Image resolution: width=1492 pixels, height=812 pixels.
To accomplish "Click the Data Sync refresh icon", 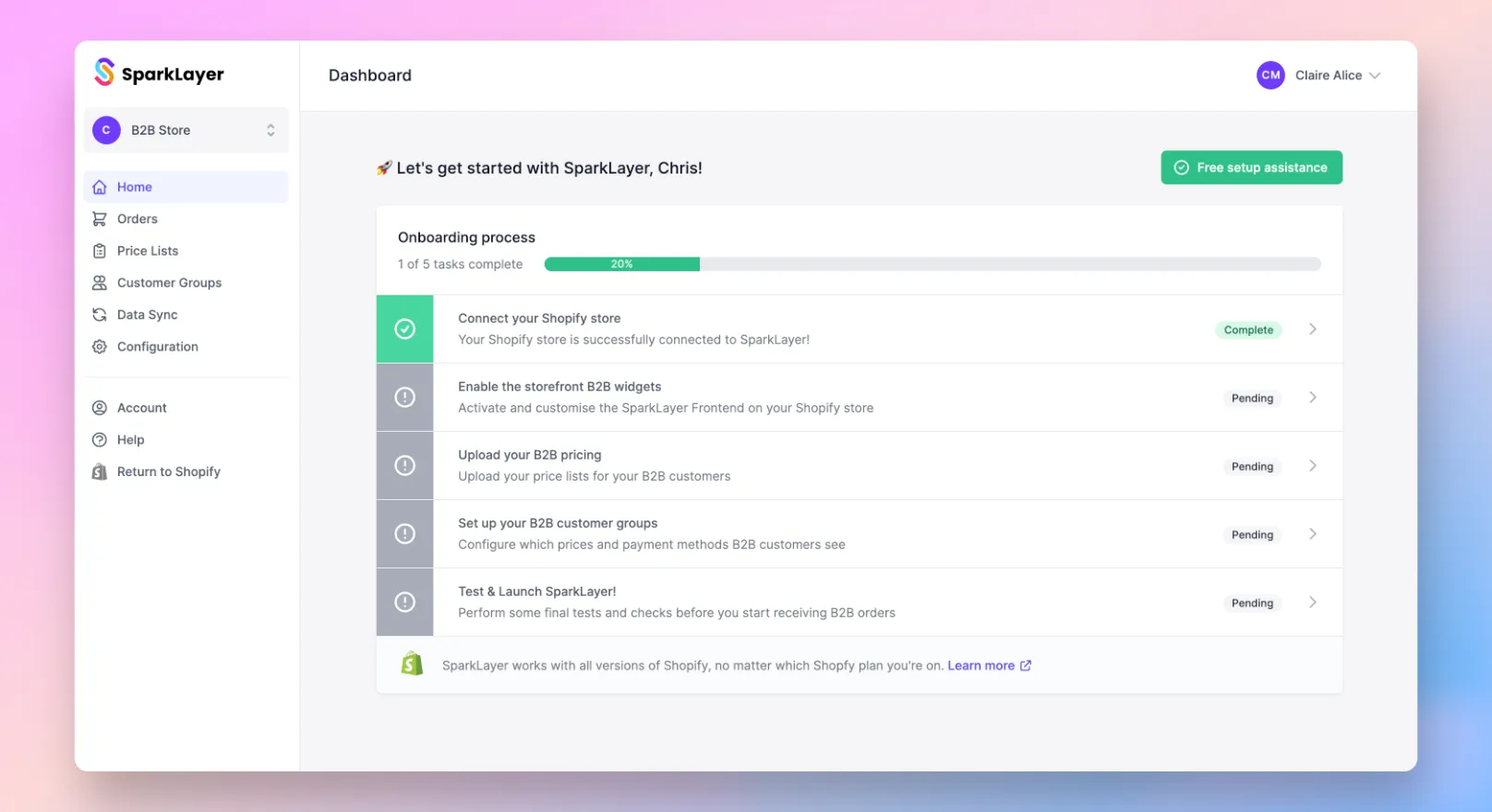I will (x=100, y=315).
